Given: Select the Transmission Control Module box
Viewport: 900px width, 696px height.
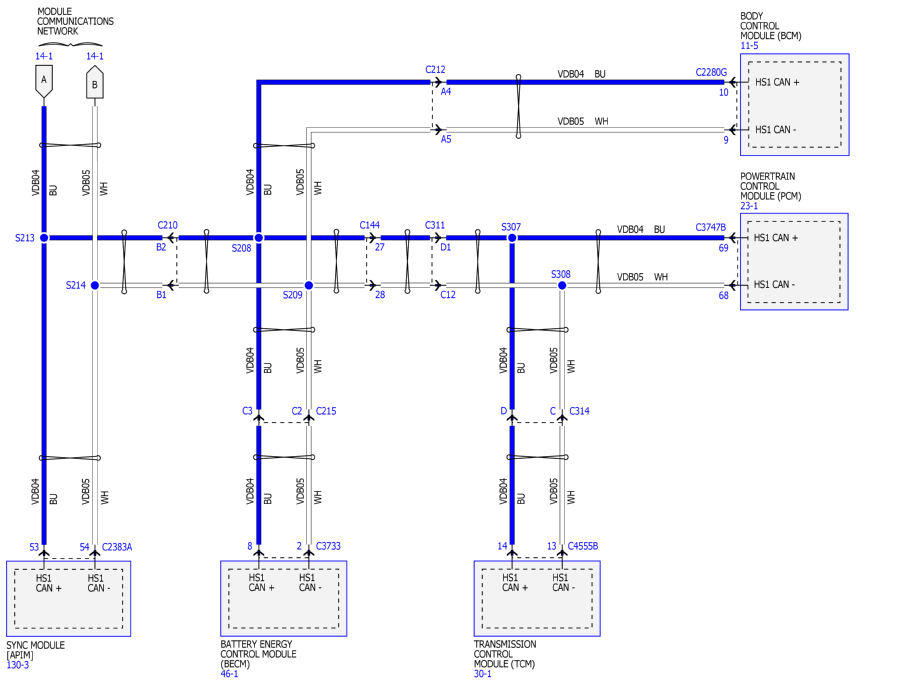Looking at the screenshot, I should pos(536,597).
